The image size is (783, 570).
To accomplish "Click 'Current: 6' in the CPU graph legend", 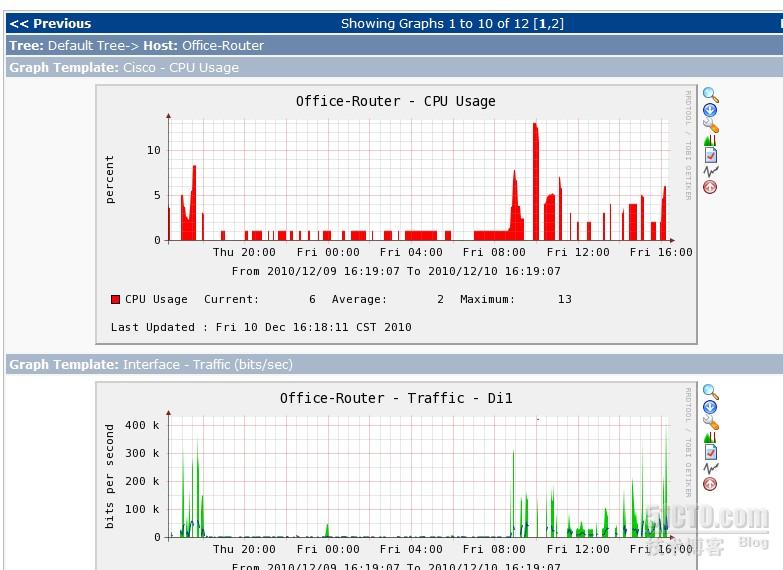I will (260, 299).
